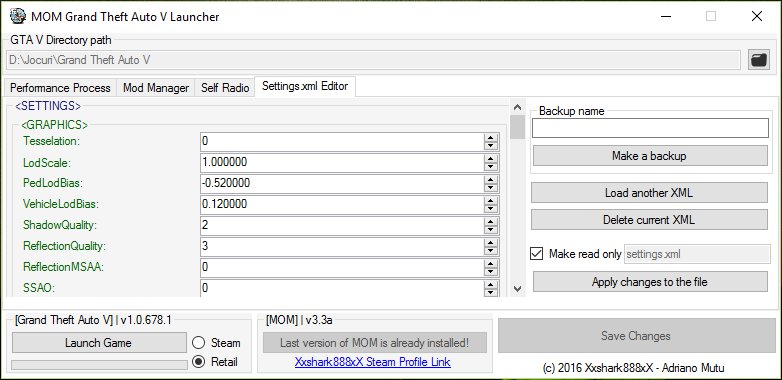Select the Self Radio tab
782x380 pixels.
(225, 88)
